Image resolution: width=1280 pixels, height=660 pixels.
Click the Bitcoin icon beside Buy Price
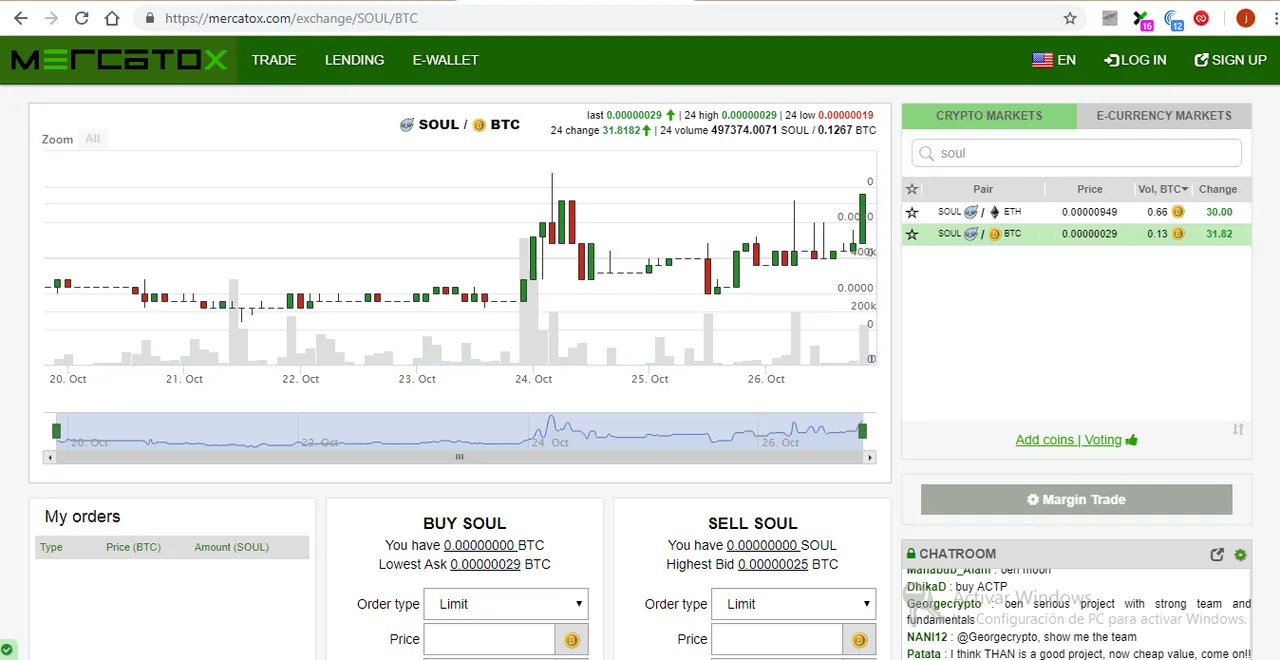coord(572,640)
